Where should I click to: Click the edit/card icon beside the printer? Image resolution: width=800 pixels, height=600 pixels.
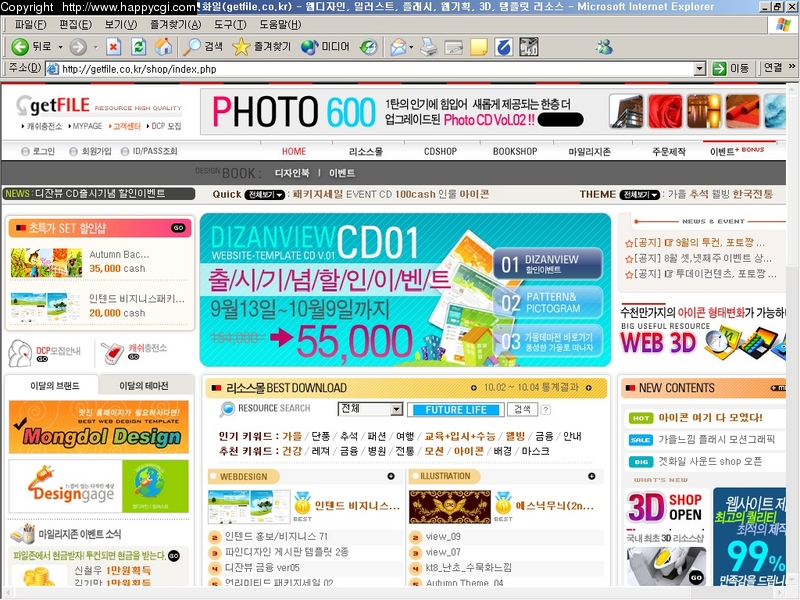pyautogui.click(x=454, y=47)
